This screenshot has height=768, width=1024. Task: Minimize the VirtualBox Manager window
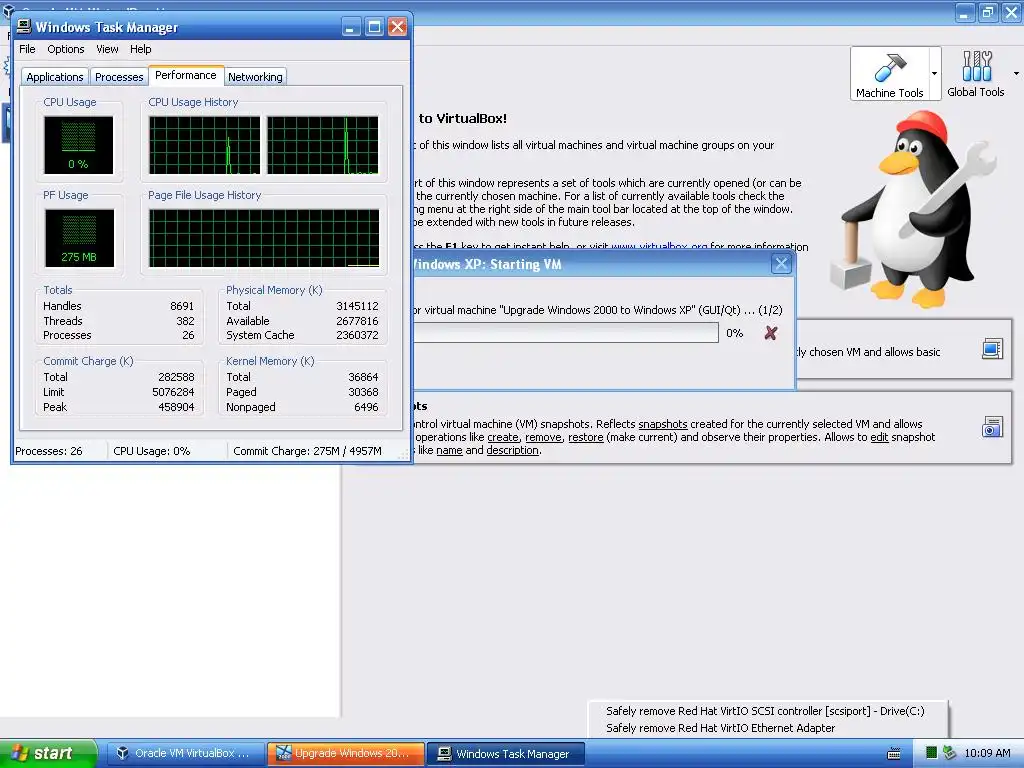(x=965, y=12)
